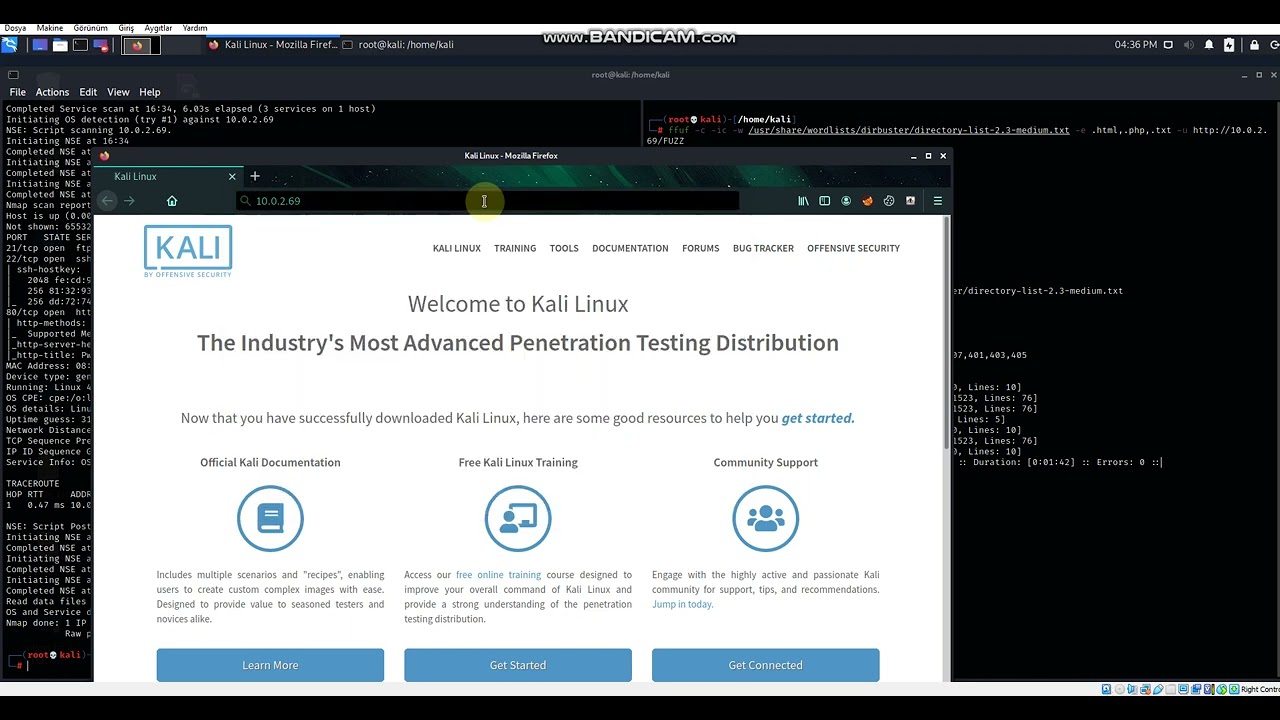1280x720 pixels.
Task: Open the Firefox hamburger menu
Action: 938,201
